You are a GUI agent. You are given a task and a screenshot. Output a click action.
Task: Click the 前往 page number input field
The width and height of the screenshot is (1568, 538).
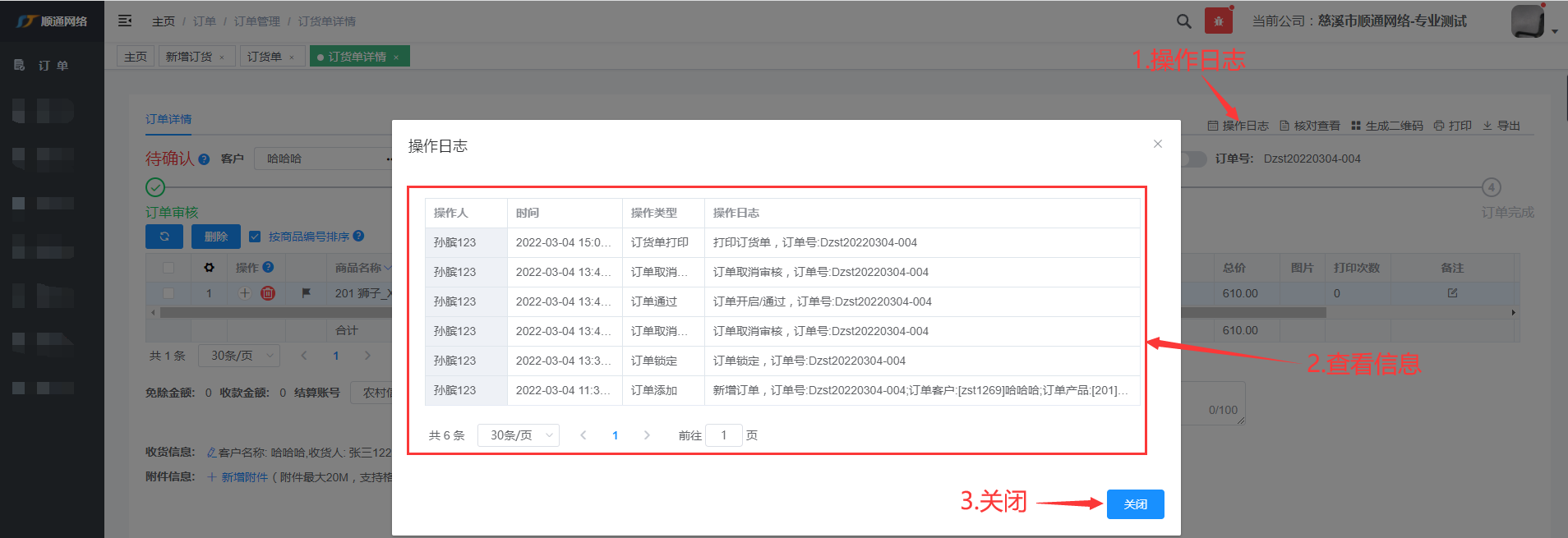point(724,435)
